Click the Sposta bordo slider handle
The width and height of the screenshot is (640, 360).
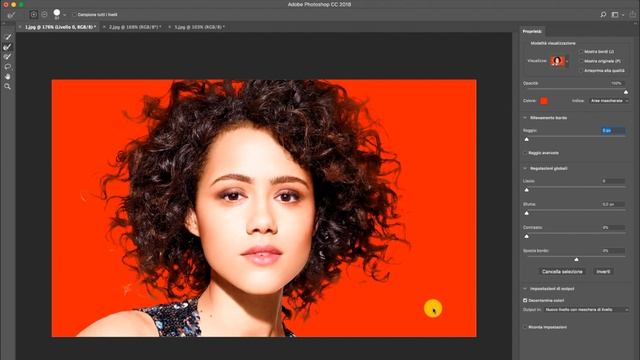(576, 260)
